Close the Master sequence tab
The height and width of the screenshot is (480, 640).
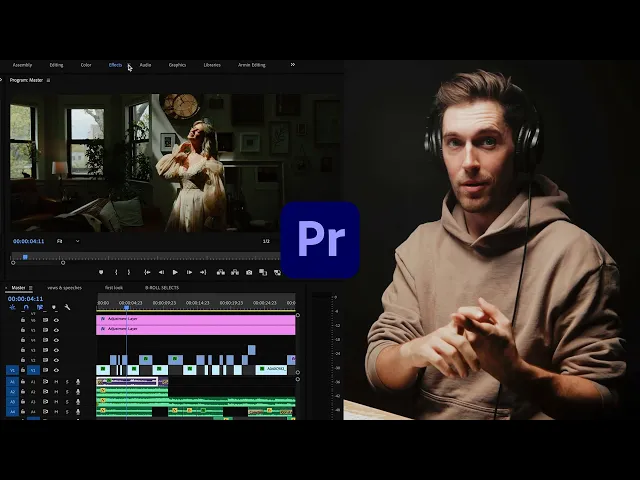pyautogui.click(x=6, y=288)
